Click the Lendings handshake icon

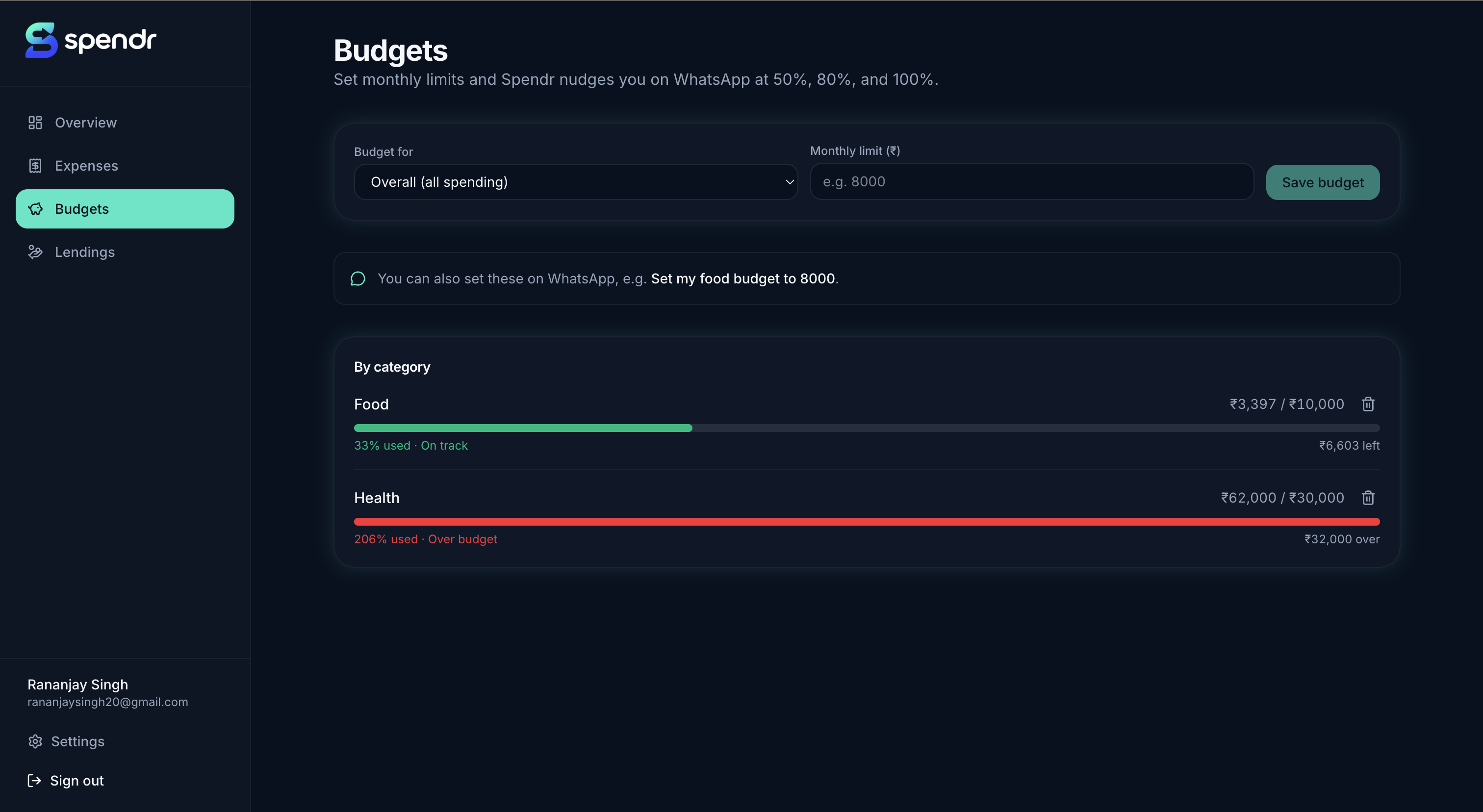tap(35, 252)
